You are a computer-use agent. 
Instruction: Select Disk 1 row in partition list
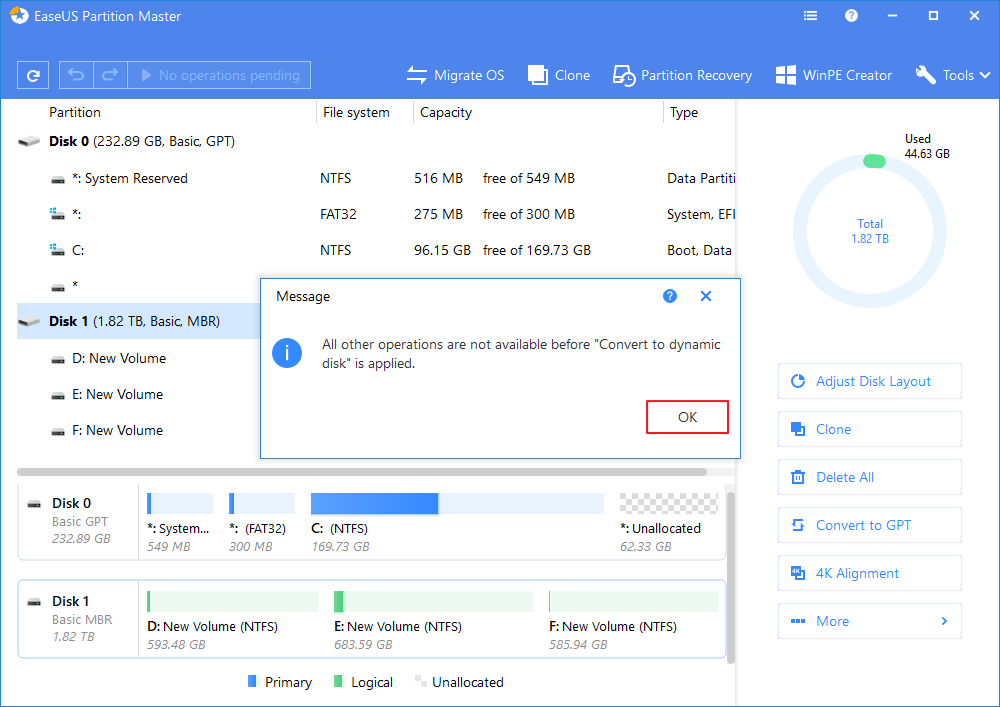coord(138,321)
